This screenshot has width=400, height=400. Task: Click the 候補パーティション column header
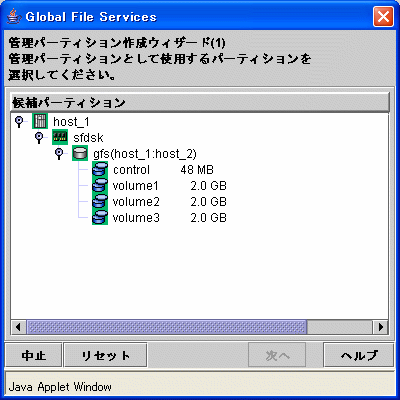200,102
